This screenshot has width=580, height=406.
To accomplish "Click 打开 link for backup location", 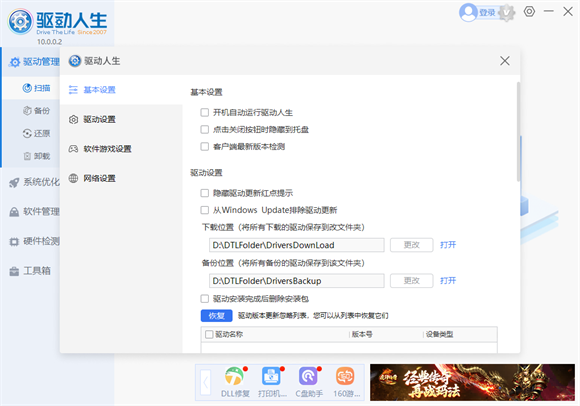I will click(x=448, y=281).
